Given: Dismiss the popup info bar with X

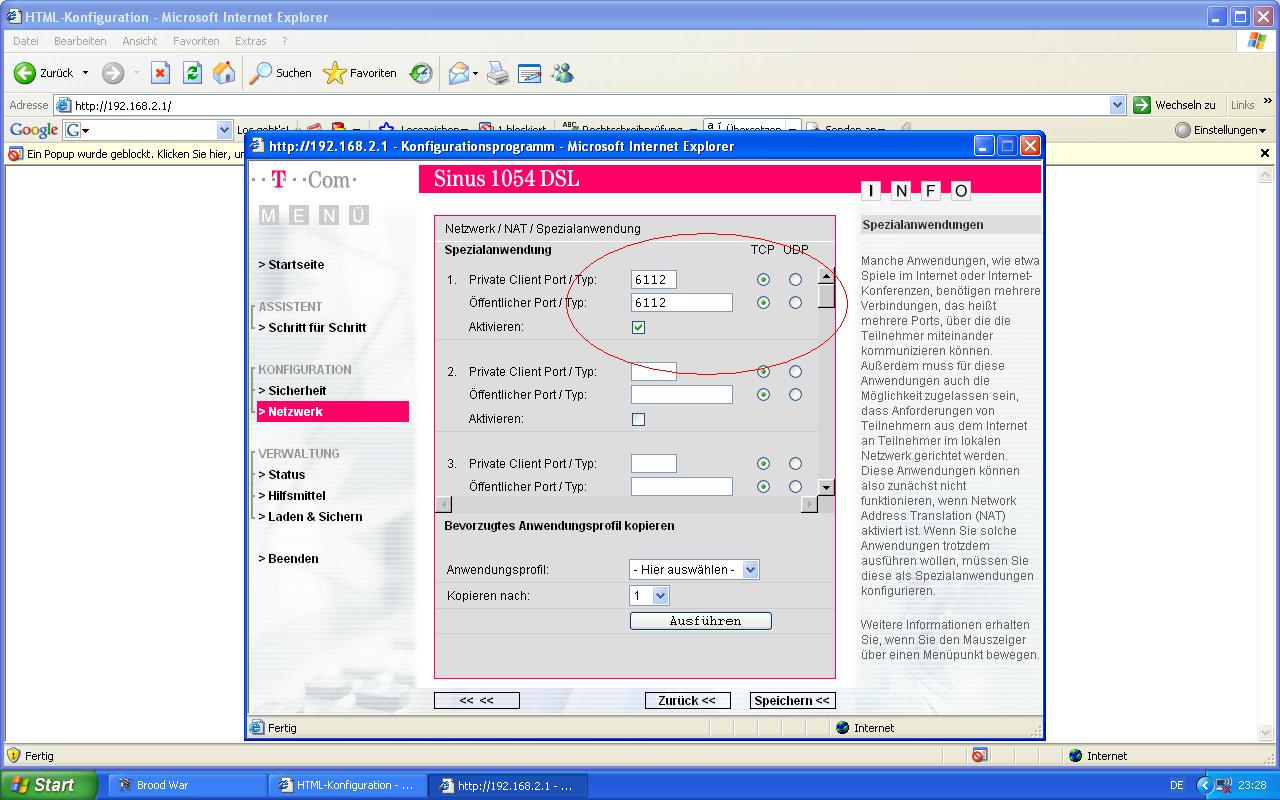Looking at the screenshot, I should click(1265, 154).
